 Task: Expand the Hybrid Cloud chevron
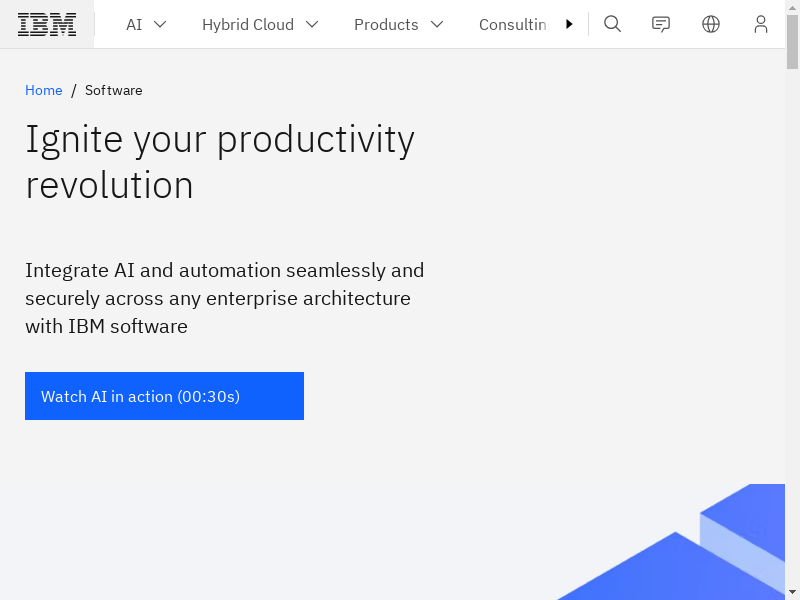pos(312,24)
